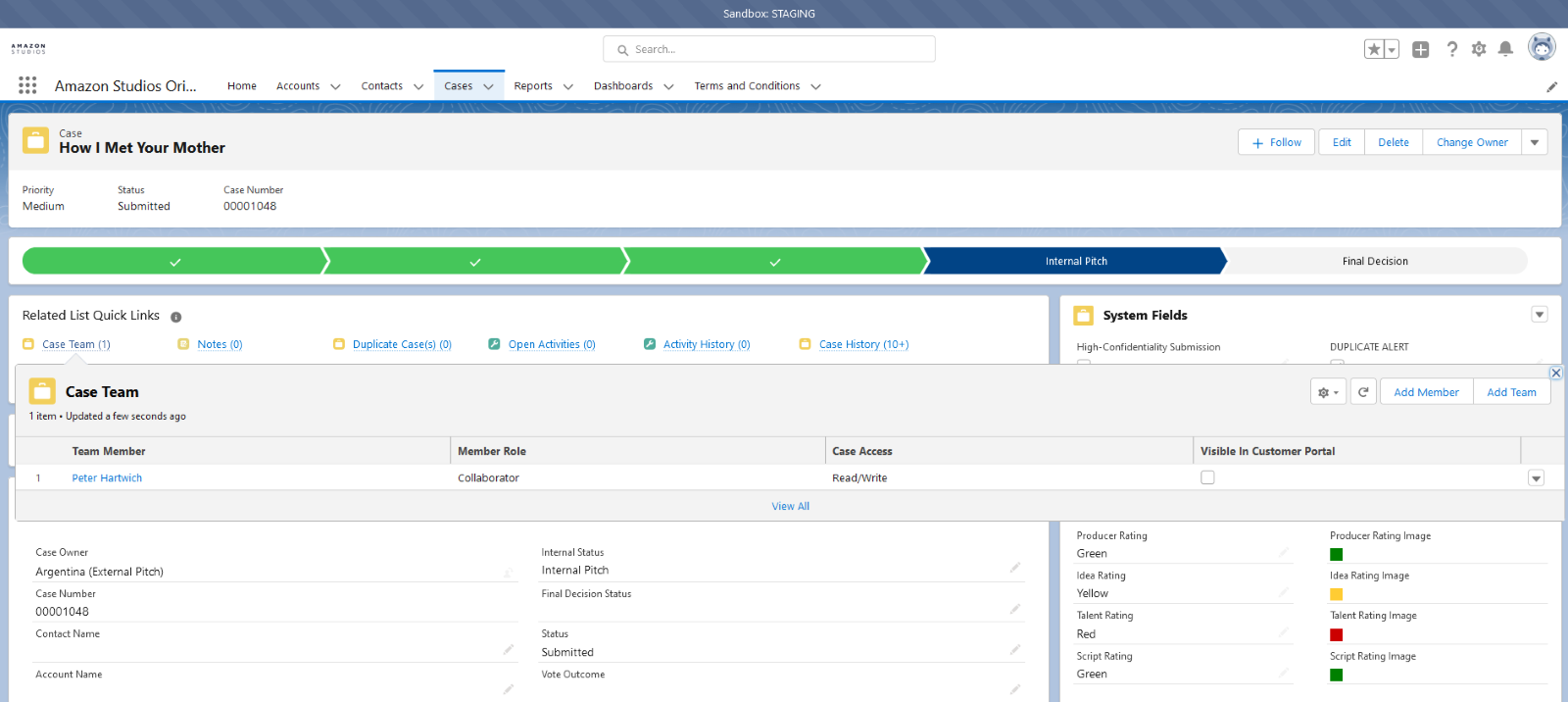Click the pencil icon for Account Name
The width and height of the screenshot is (1568, 702).
coord(509,689)
